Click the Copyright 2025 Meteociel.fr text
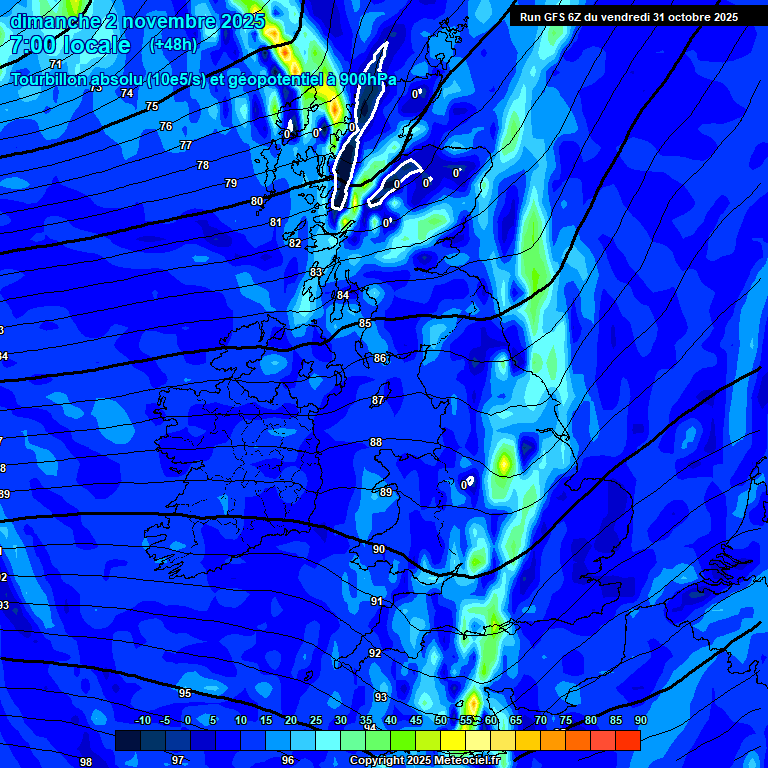 (x=424, y=760)
